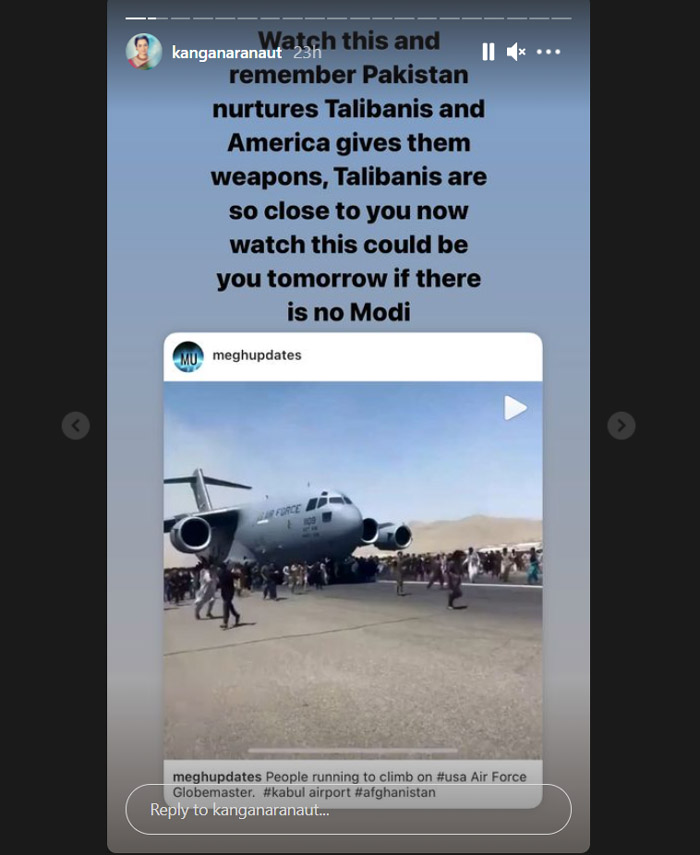Click the story overlay text about Modi

coord(349,176)
